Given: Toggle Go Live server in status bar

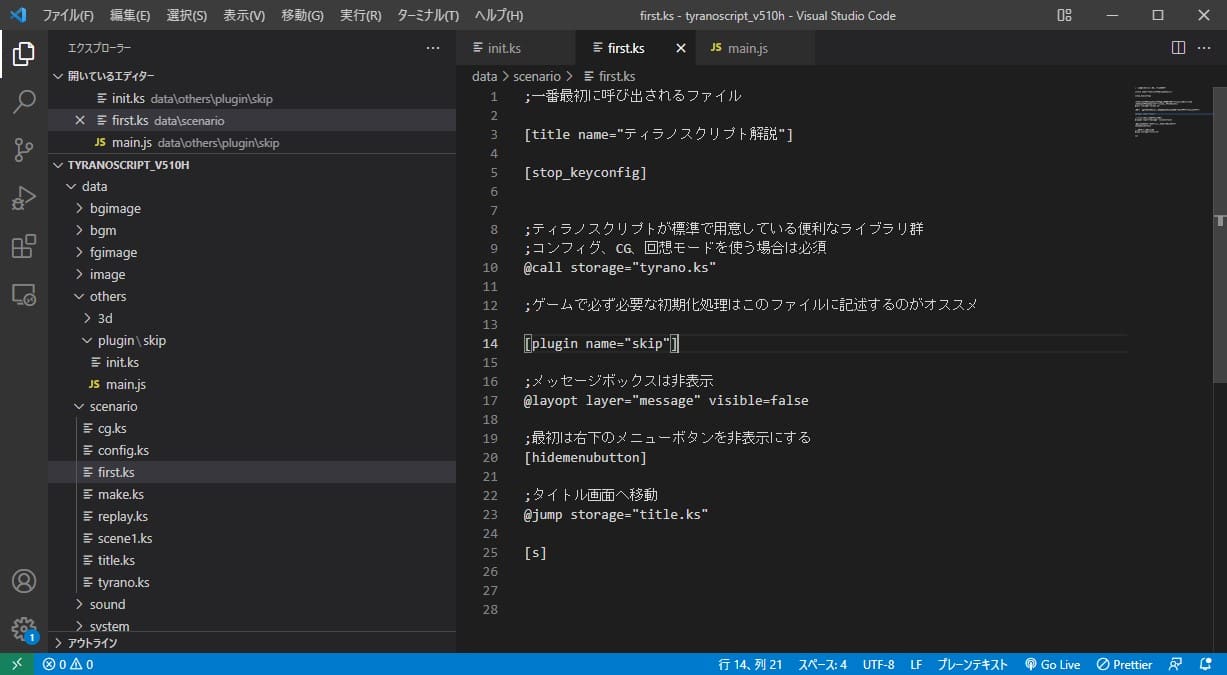Looking at the screenshot, I should [x=1052, y=664].
